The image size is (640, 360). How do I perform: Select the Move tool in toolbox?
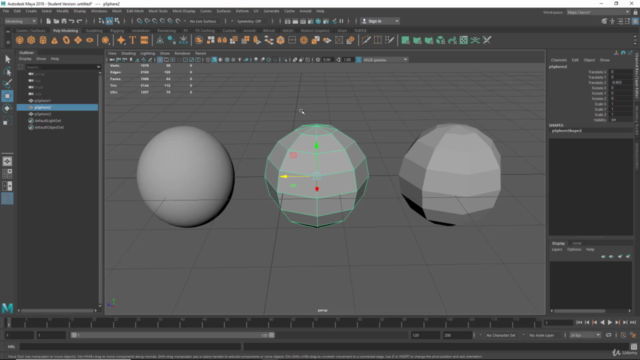point(7,96)
